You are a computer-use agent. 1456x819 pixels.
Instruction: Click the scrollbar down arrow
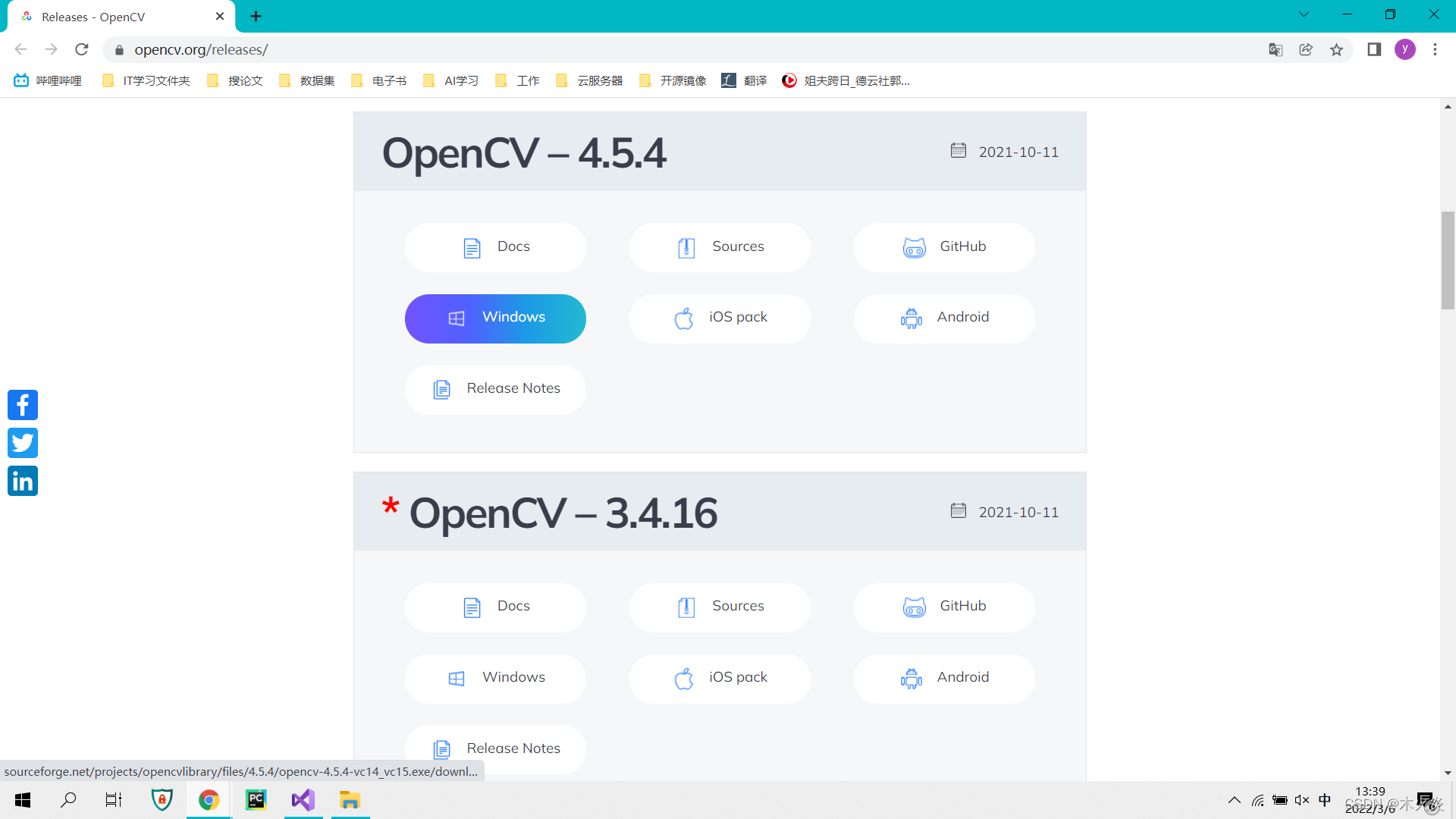[x=1448, y=773]
